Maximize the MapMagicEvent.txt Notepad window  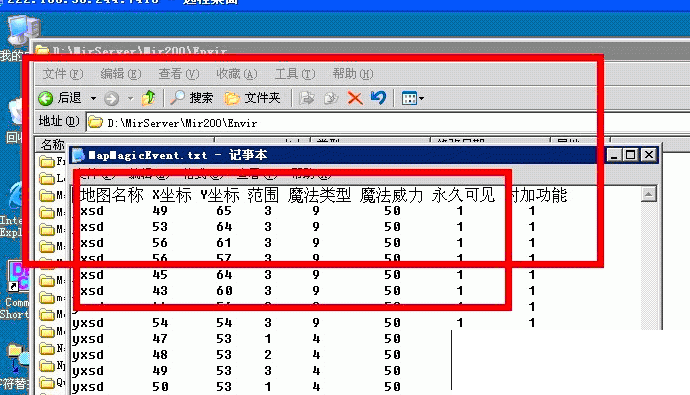point(631,155)
